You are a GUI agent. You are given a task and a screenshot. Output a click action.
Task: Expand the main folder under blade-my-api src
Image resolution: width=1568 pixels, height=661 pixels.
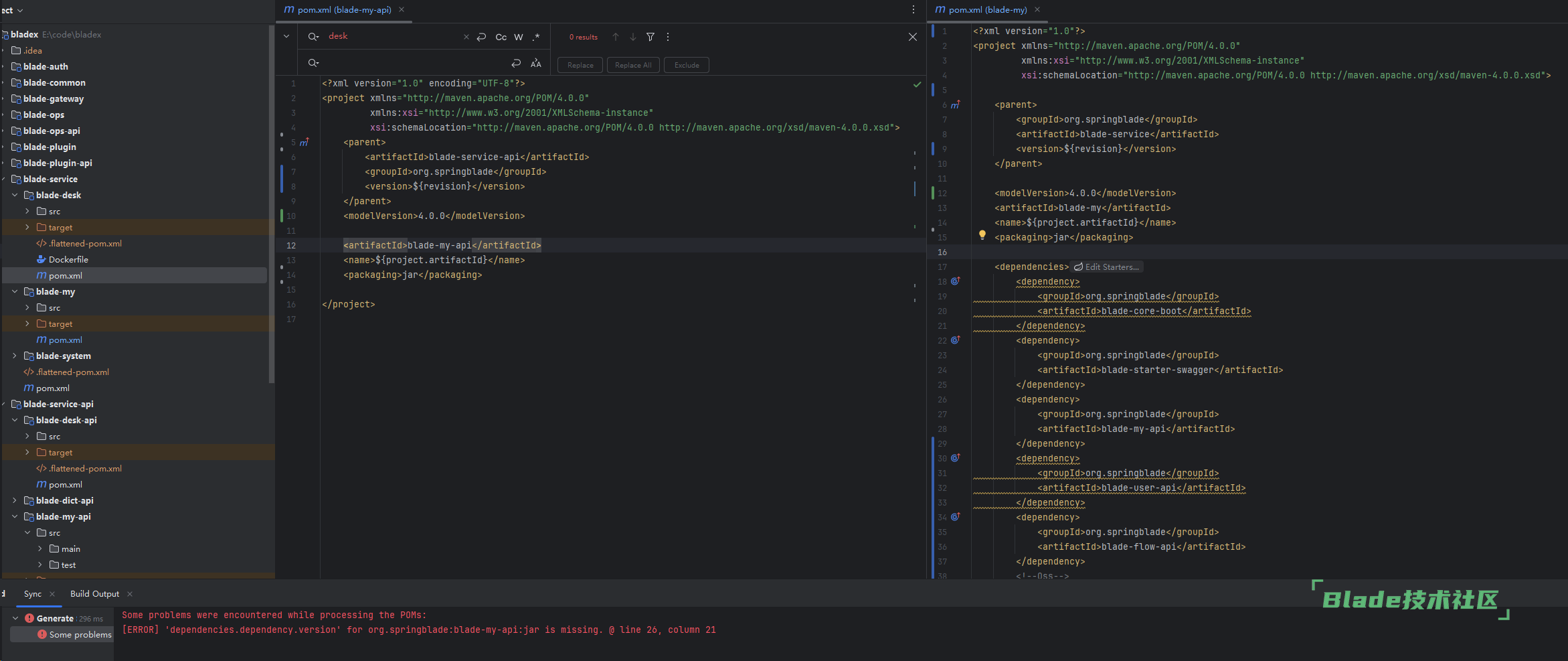click(40, 548)
